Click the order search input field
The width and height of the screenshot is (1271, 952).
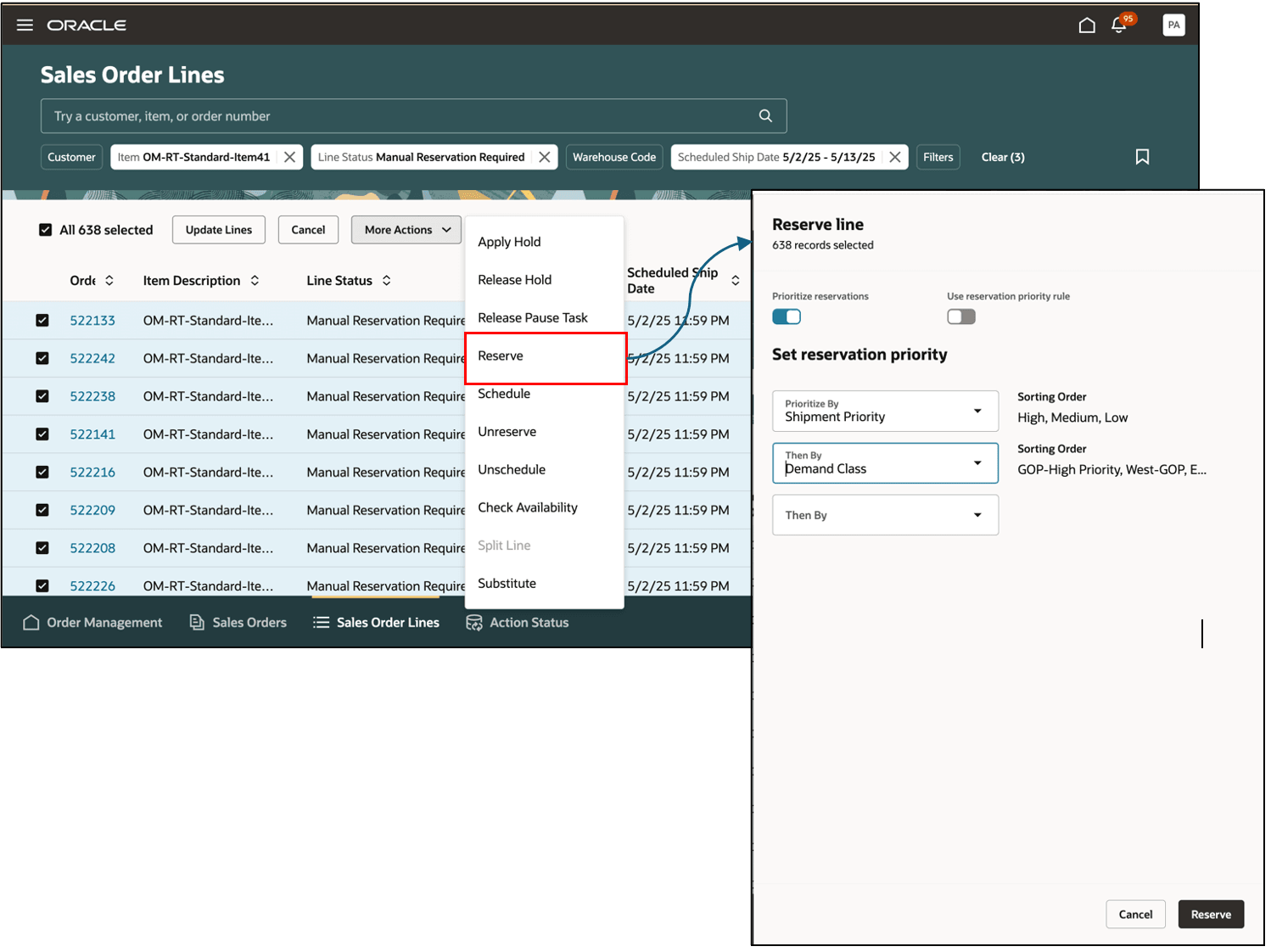click(x=414, y=116)
